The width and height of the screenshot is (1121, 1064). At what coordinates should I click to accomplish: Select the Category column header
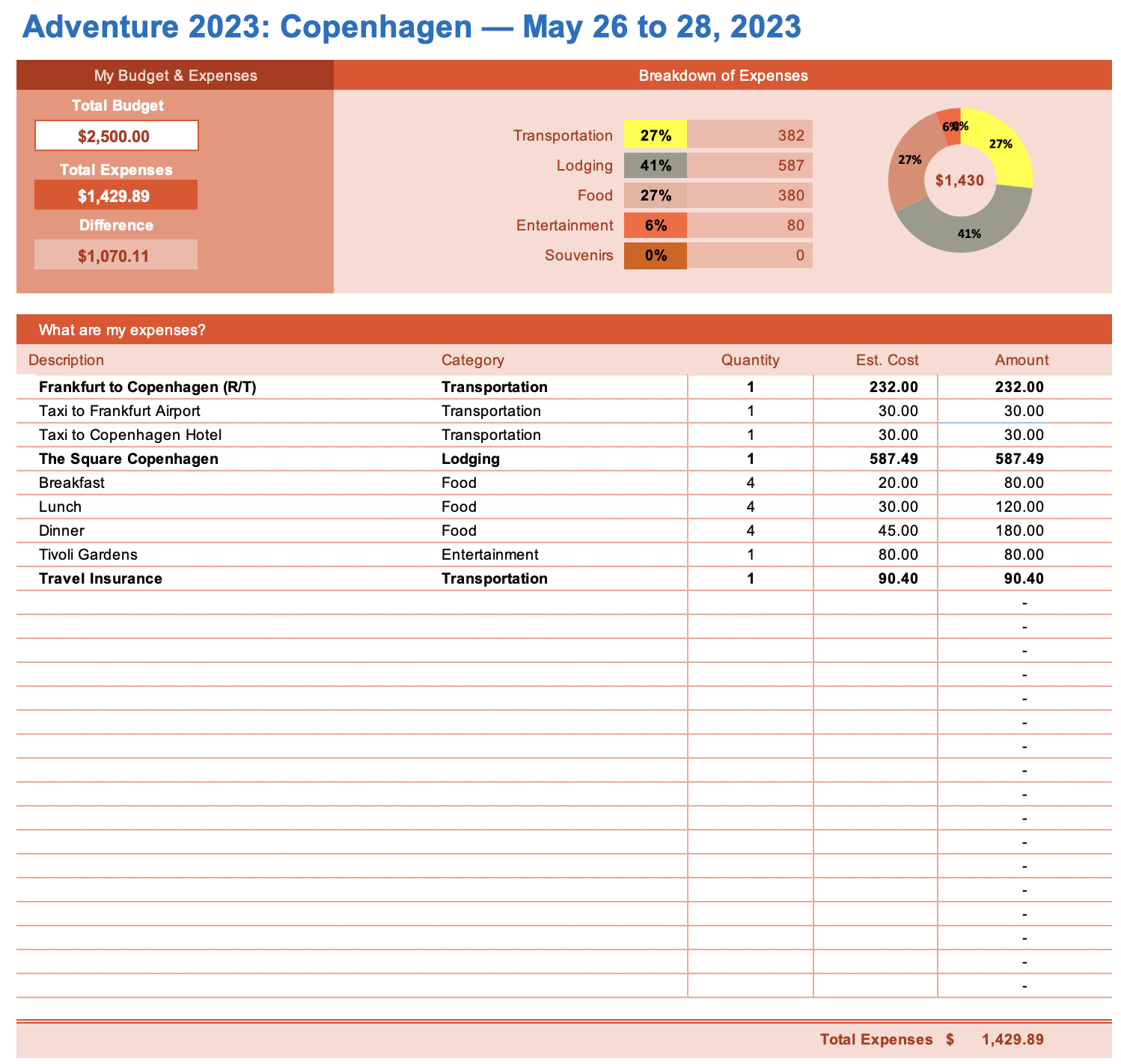[472, 360]
